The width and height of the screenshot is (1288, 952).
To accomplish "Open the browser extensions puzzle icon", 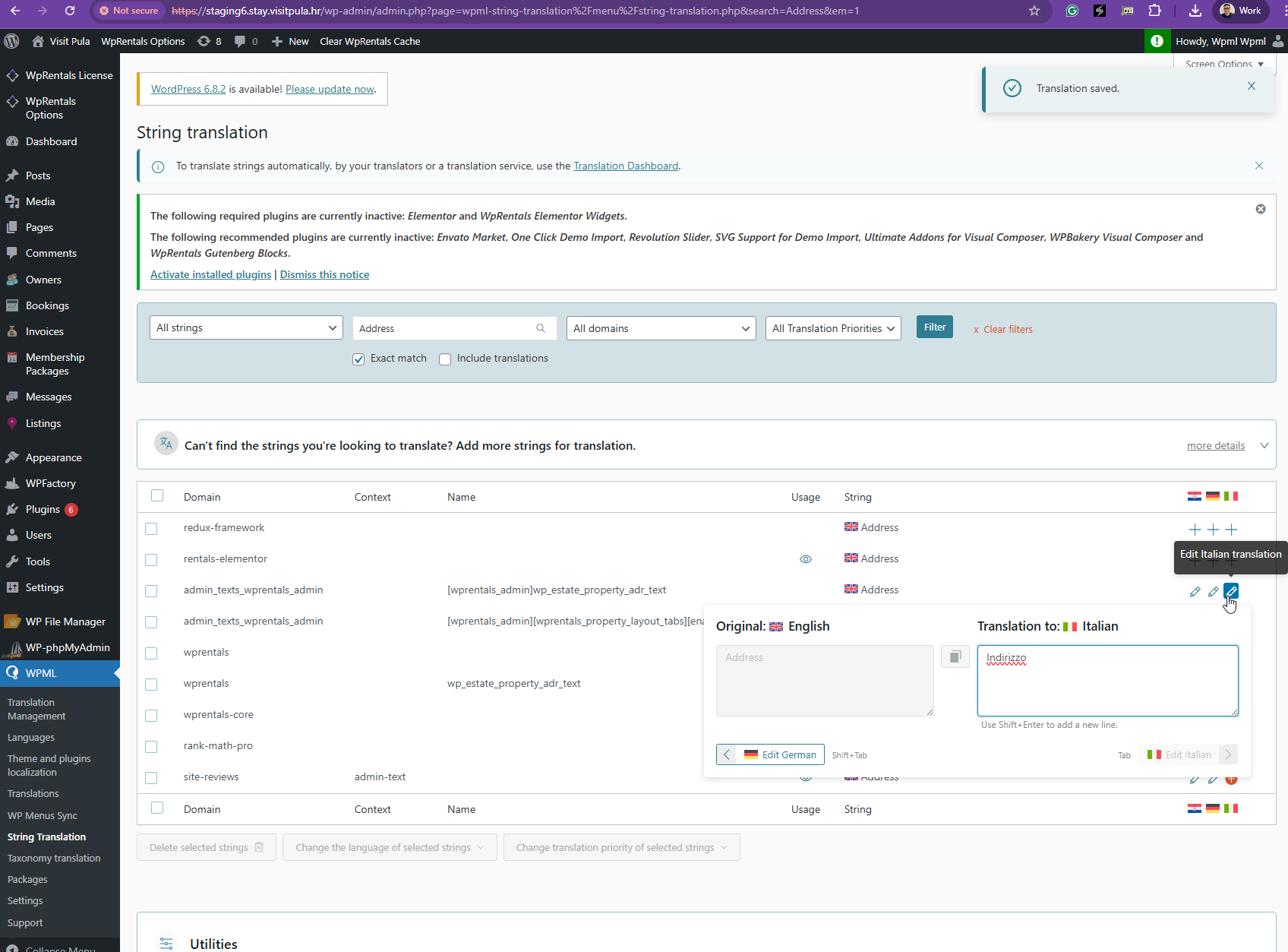I will 1154,11.
